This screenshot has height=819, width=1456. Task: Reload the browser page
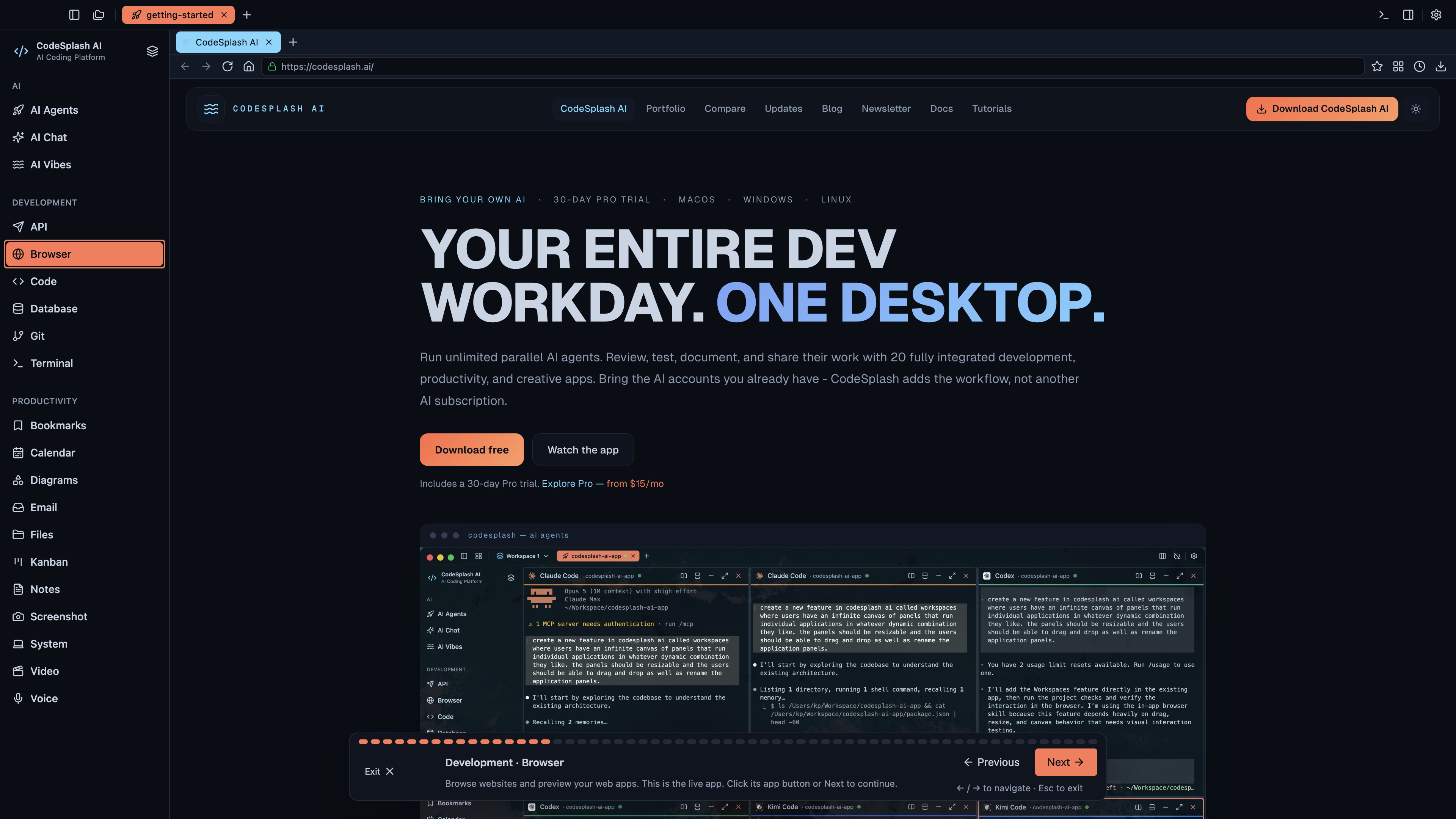tap(227, 66)
